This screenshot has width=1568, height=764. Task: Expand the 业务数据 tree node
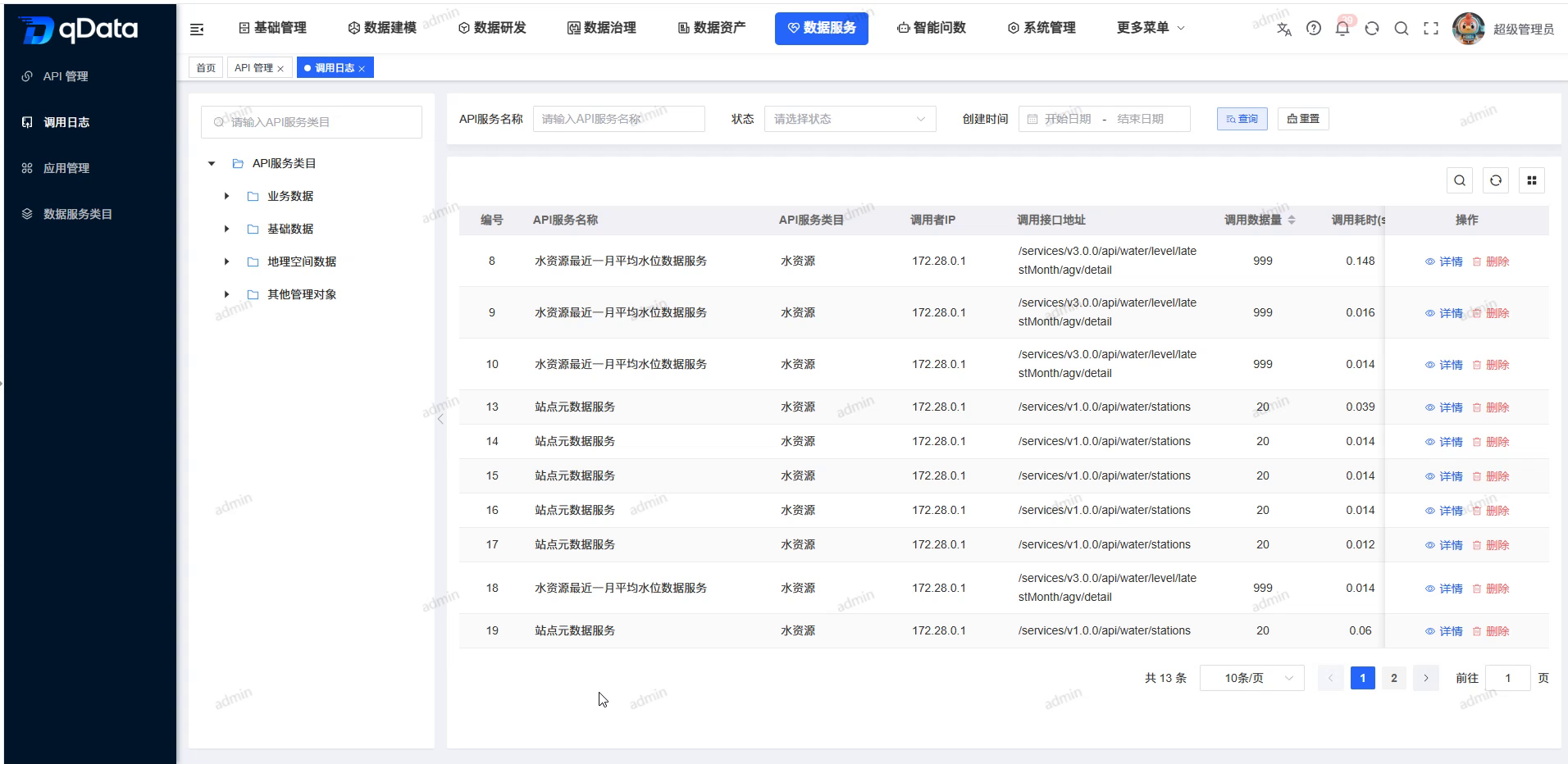click(x=226, y=196)
